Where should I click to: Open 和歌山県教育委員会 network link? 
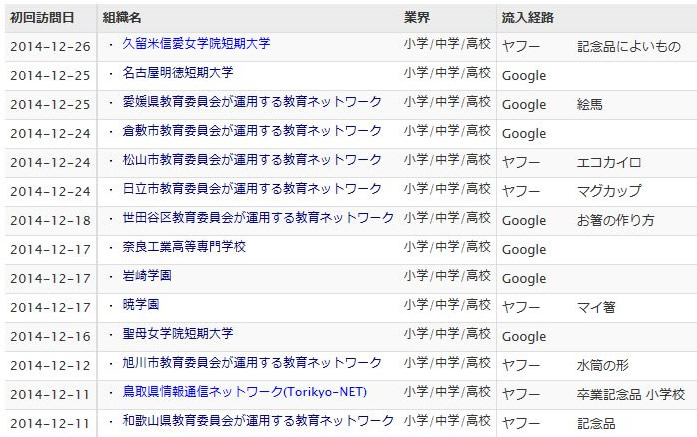(x=258, y=421)
